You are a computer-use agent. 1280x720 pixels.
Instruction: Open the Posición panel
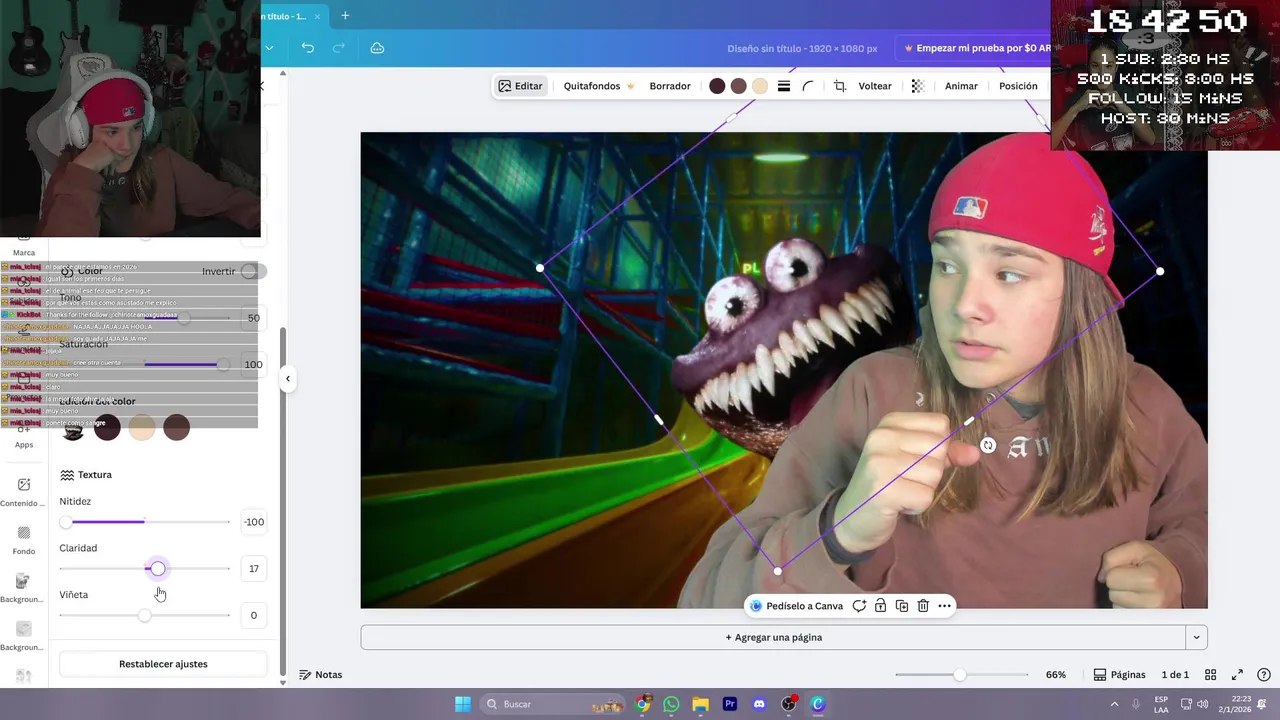click(x=1018, y=86)
